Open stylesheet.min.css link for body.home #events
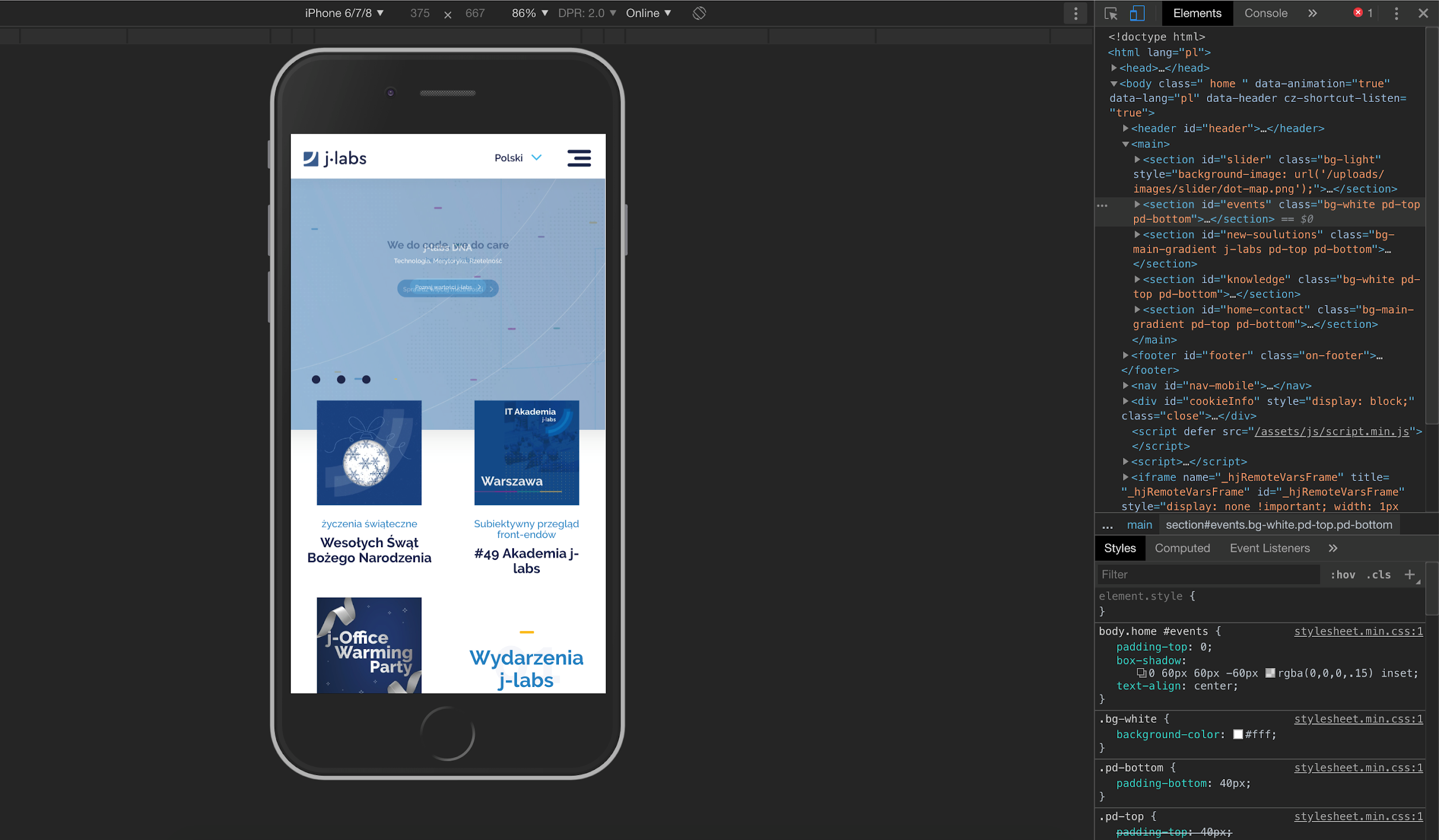Viewport: 1439px width, 840px height. coord(1358,631)
